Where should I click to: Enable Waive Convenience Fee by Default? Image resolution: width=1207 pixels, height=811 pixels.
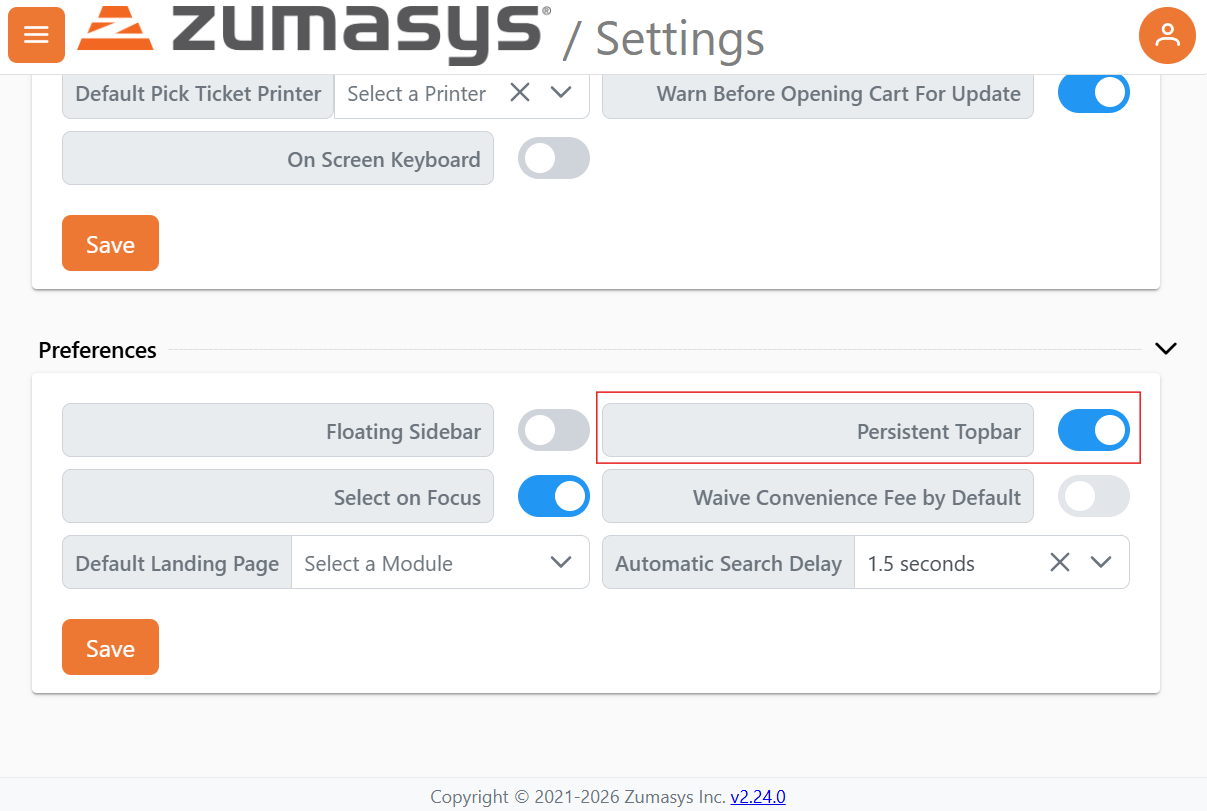1093,497
